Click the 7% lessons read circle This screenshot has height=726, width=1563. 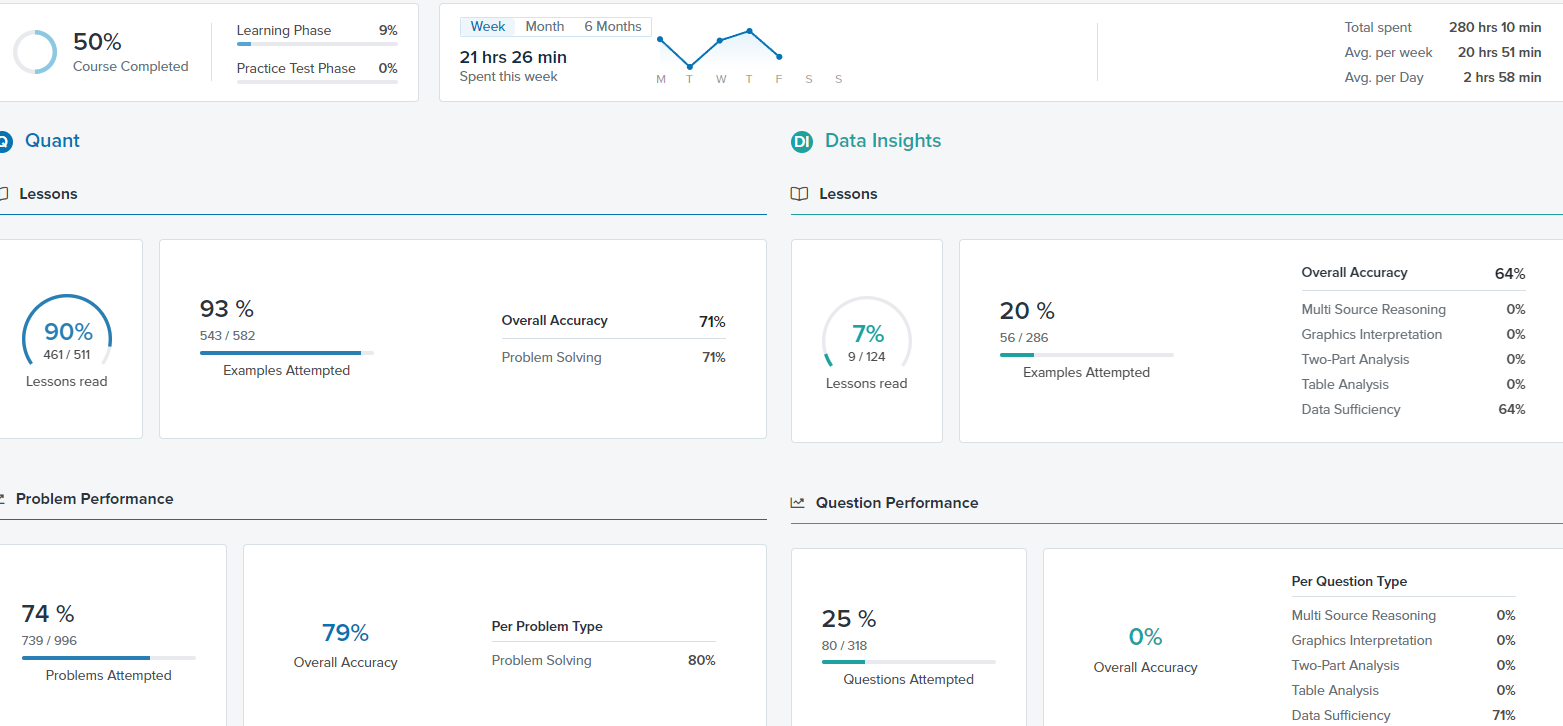click(867, 341)
